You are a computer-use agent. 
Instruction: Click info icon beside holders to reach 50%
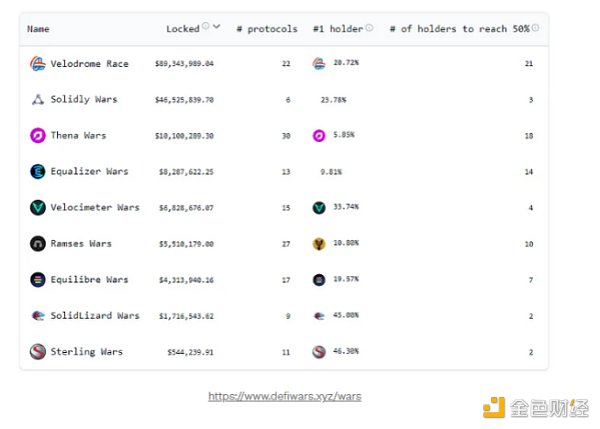pyautogui.click(x=536, y=28)
